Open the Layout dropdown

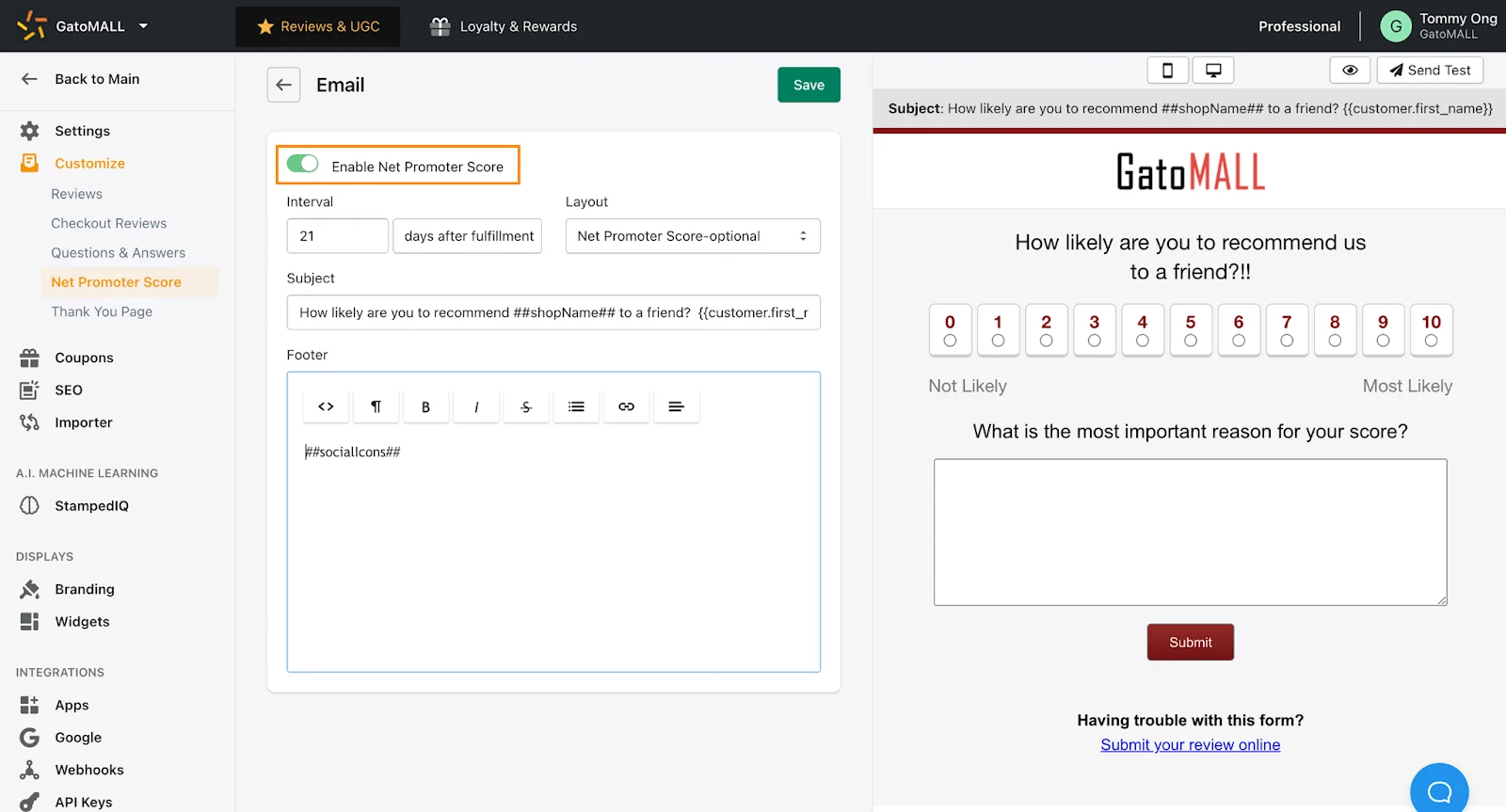(693, 236)
